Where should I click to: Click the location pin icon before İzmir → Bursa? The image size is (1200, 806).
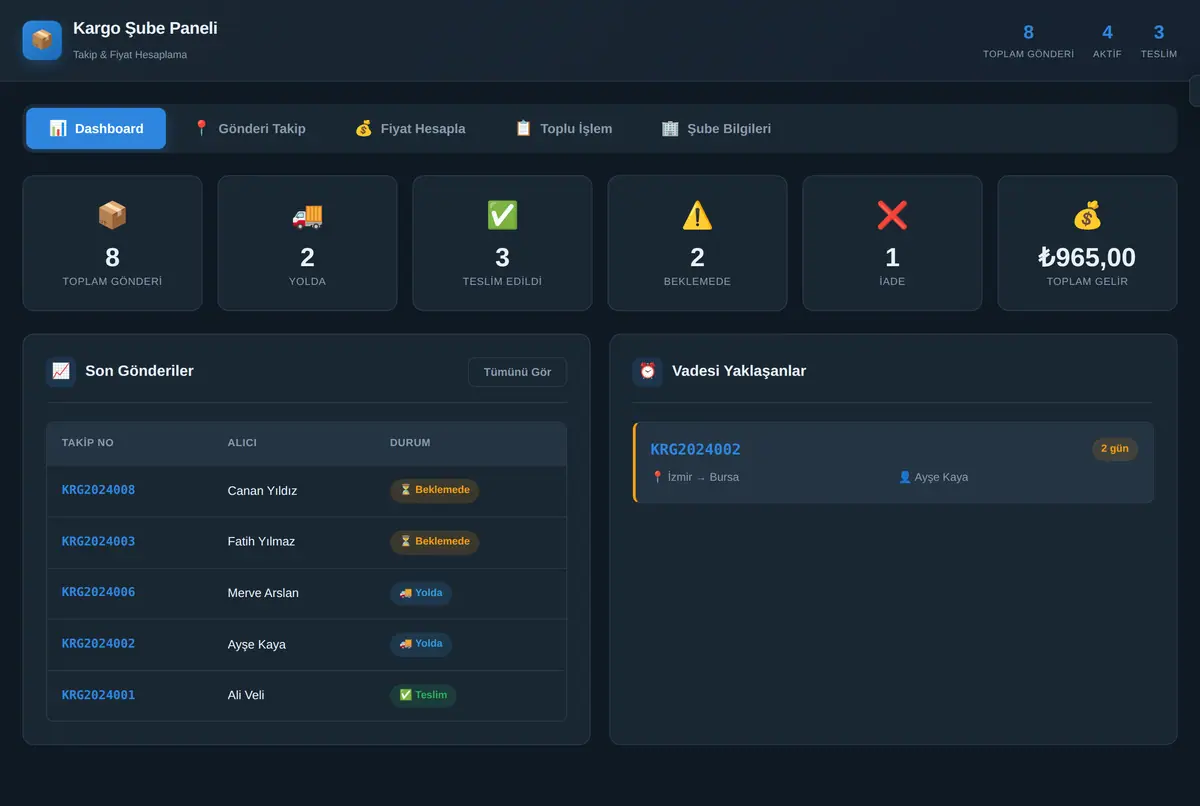point(657,477)
